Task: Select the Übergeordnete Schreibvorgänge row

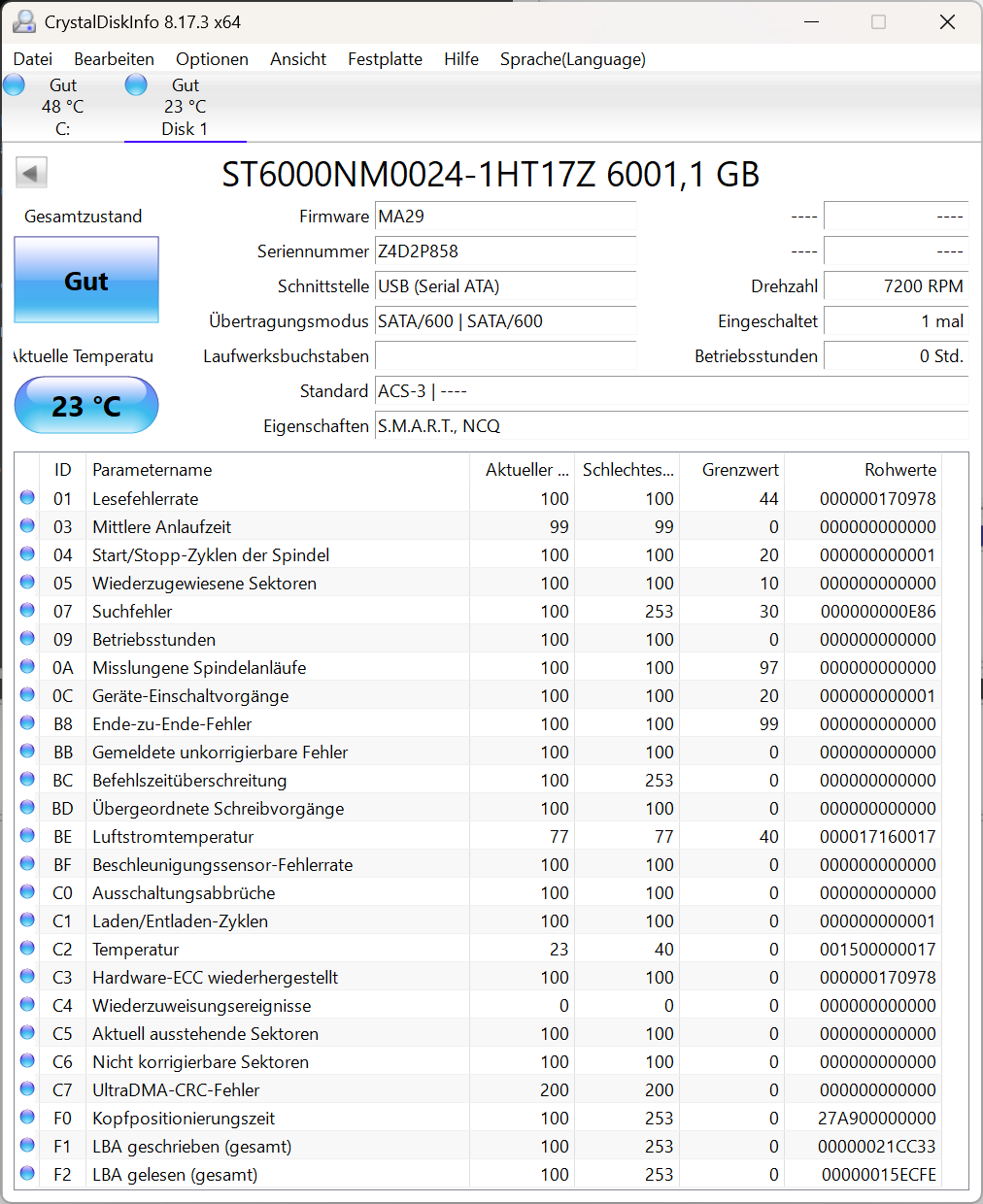Action: point(478,808)
